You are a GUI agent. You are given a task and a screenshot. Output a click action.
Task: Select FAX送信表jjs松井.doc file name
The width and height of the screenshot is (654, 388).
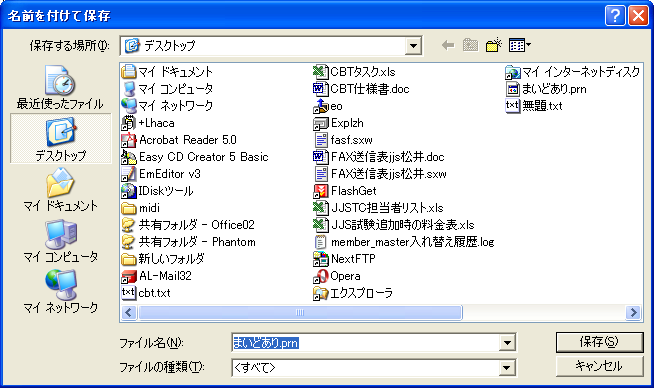pyautogui.click(x=387, y=157)
